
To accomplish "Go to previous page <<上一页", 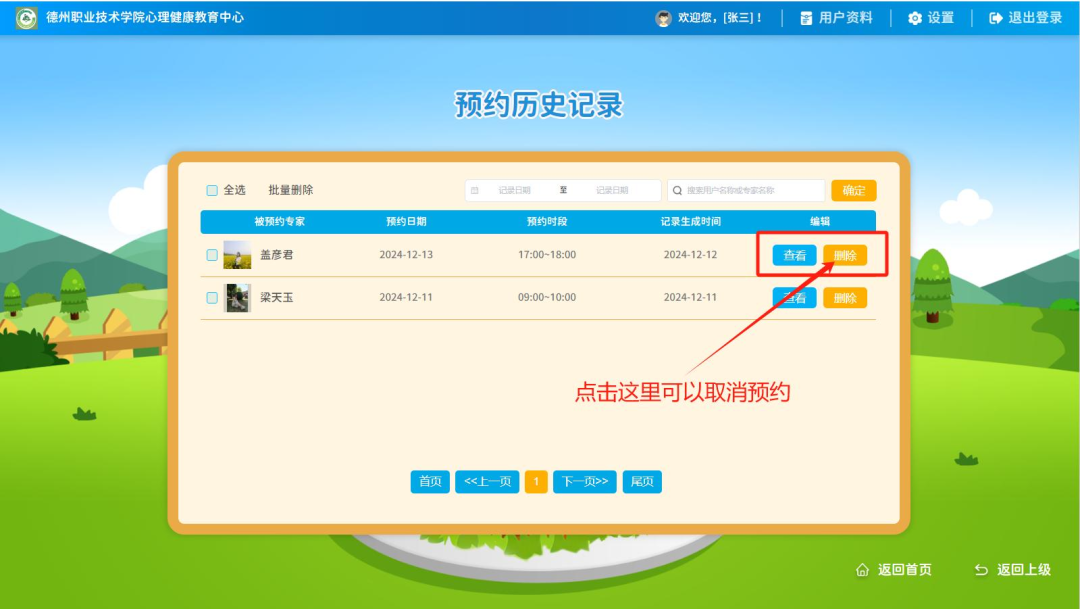I will coord(488,482).
